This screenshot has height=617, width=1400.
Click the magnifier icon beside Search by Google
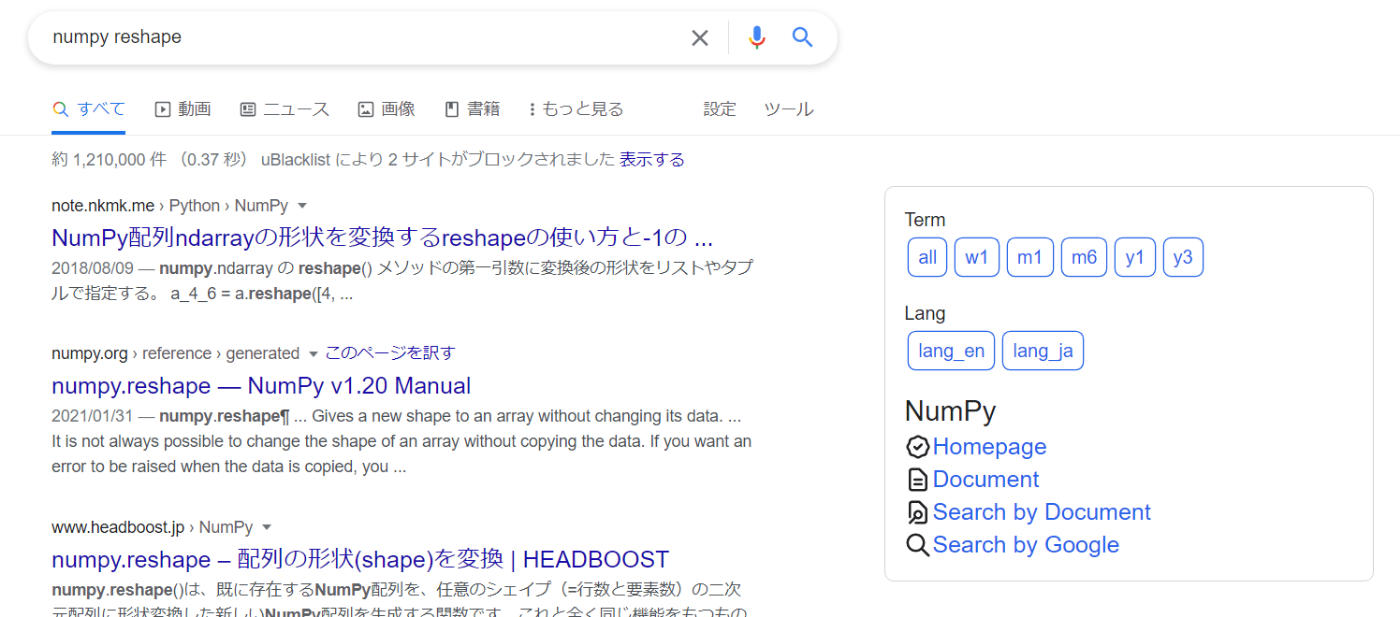pos(917,545)
